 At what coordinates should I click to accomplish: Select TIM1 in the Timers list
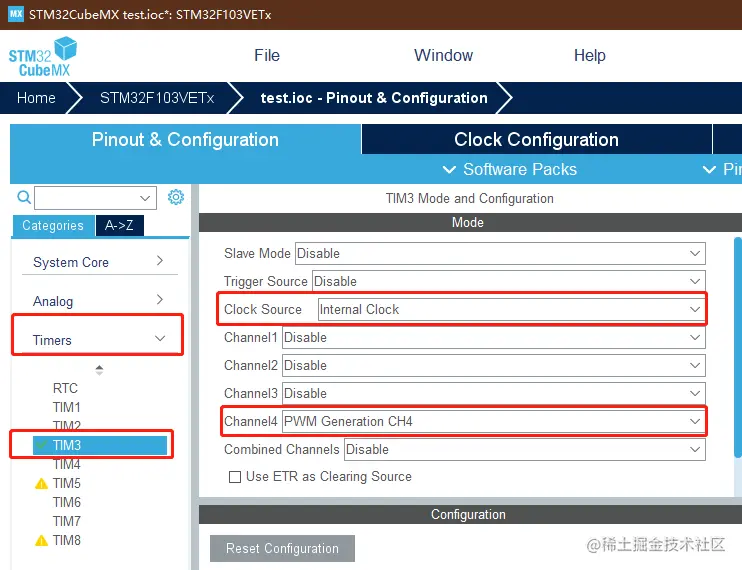pyautogui.click(x=67, y=407)
